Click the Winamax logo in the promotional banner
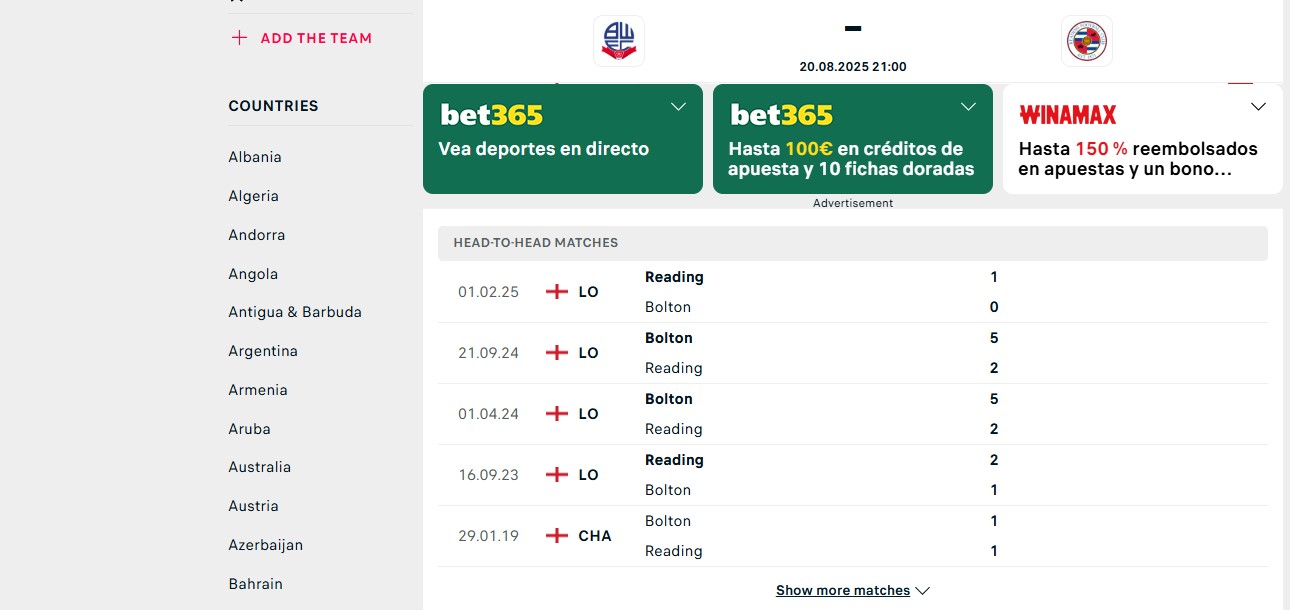The height and width of the screenshot is (610, 1290). (1068, 115)
